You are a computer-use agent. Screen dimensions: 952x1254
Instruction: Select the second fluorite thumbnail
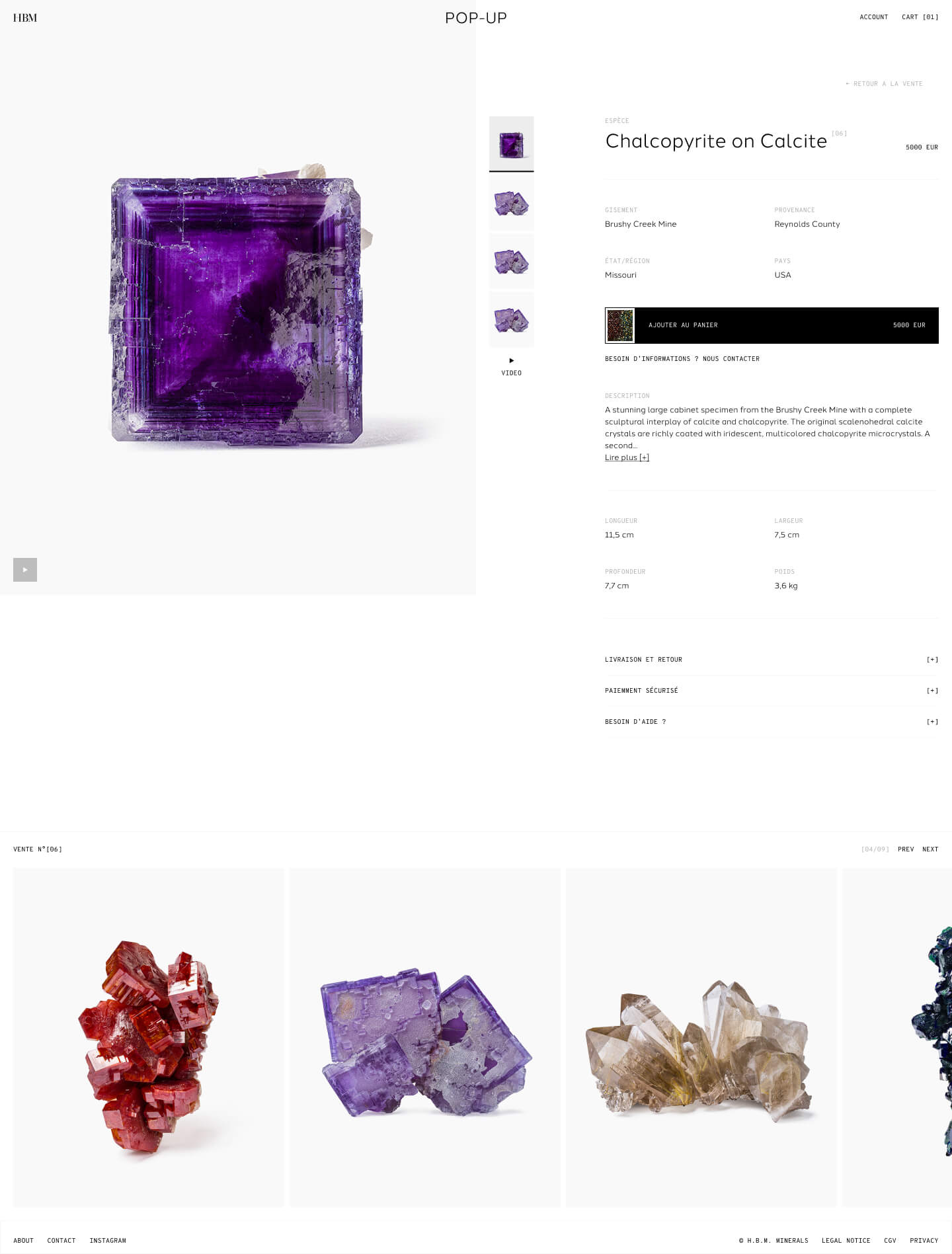pyautogui.click(x=511, y=203)
